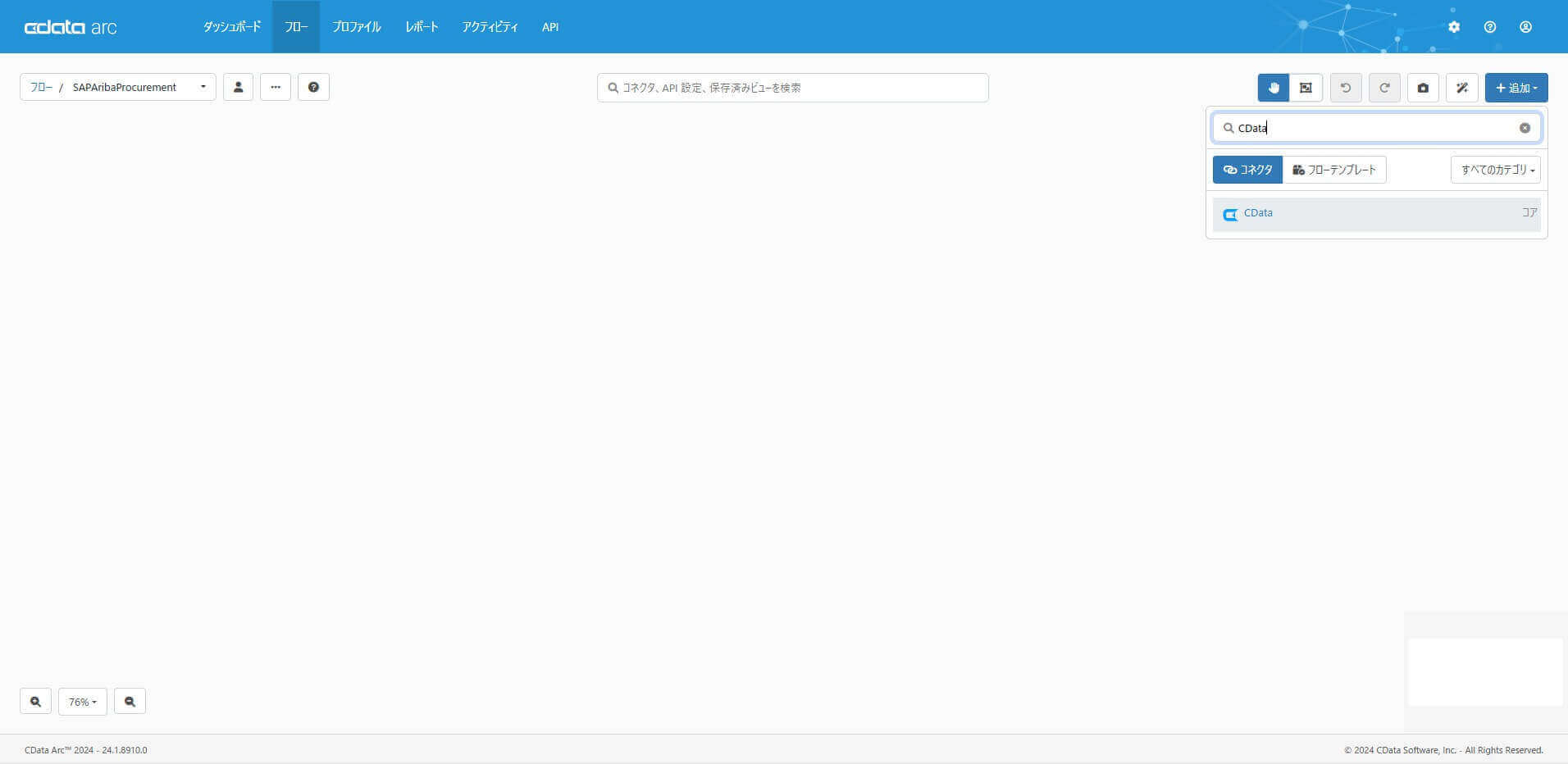The height and width of the screenshot is (764, 1568).
Task: Zoom out on the canvas
Action: 130,702
